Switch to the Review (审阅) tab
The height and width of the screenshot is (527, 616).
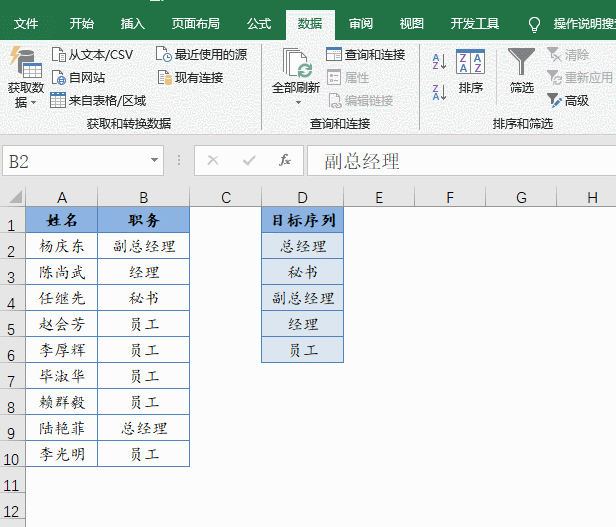point(361,24)
